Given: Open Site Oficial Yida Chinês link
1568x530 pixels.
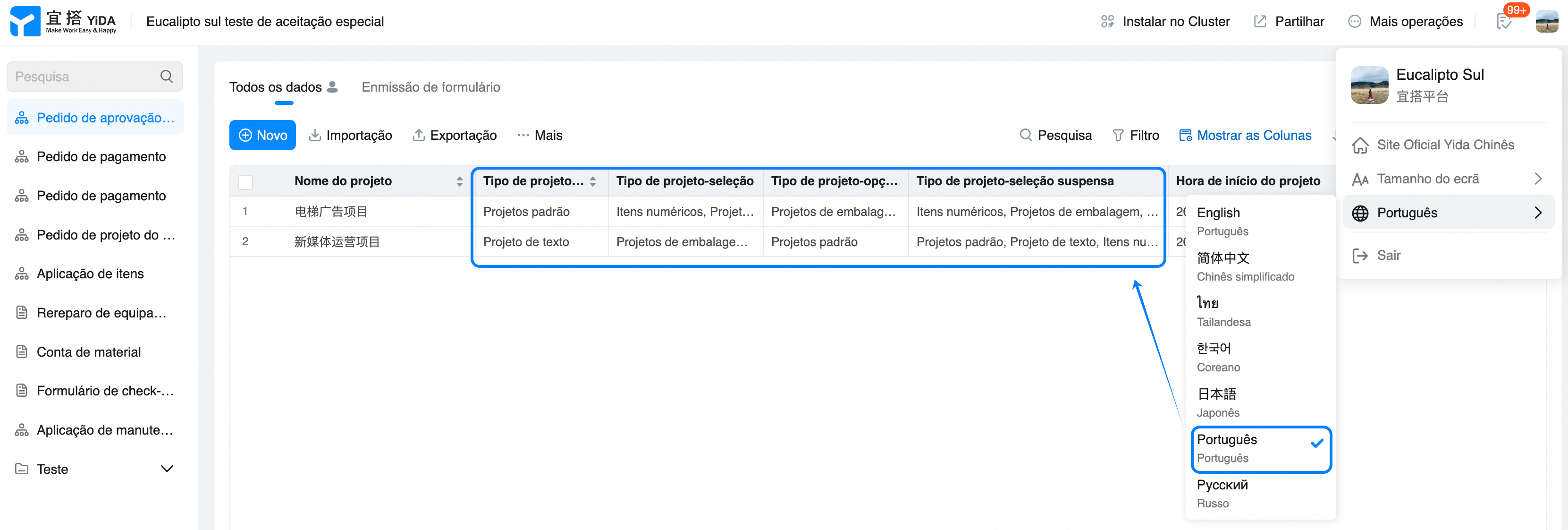Looking at the screenshot, I should pyautogui.click(x=1444, y=145).
